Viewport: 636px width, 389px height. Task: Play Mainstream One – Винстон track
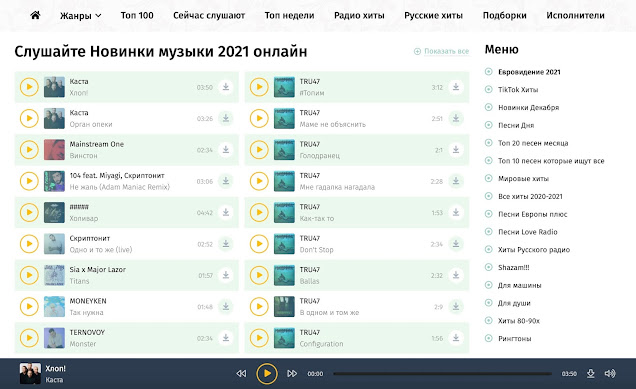point(29,150)
